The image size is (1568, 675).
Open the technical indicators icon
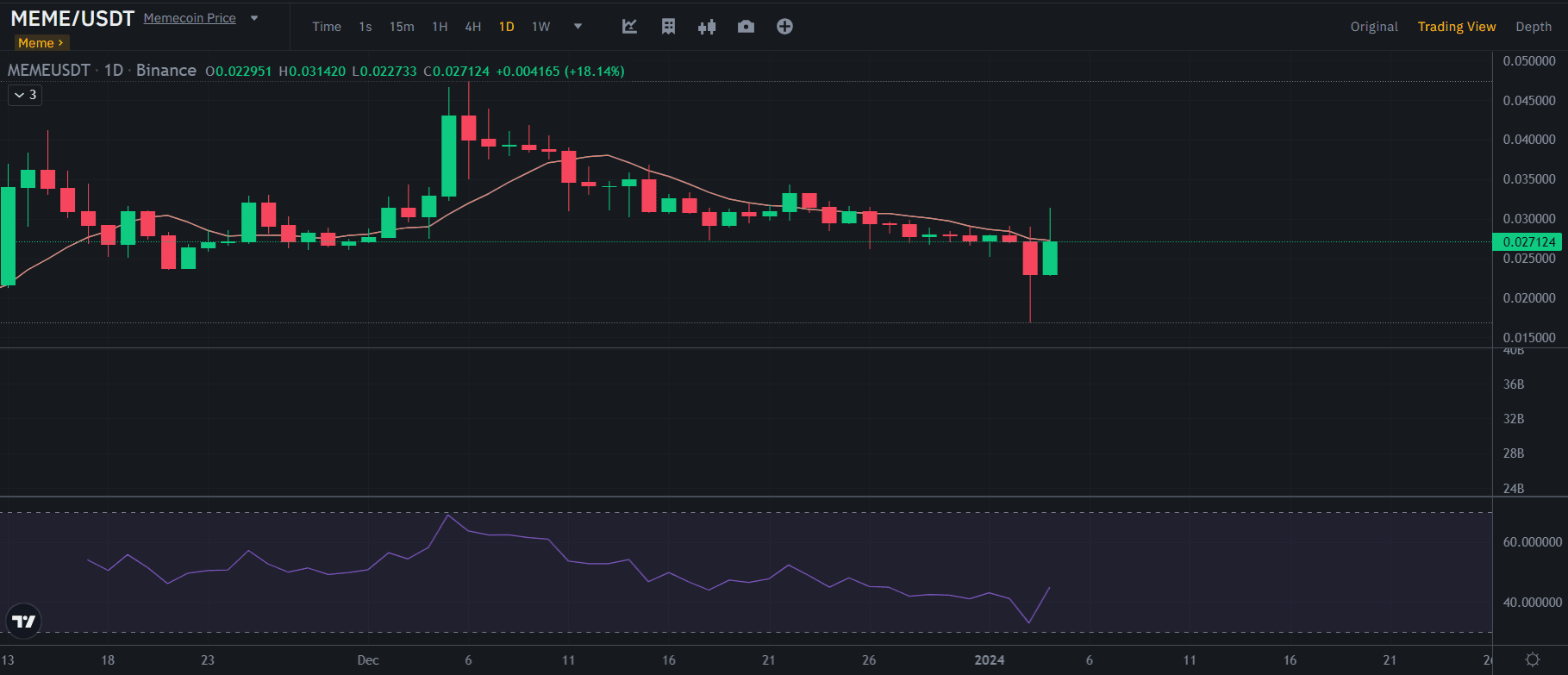point(629,27)
